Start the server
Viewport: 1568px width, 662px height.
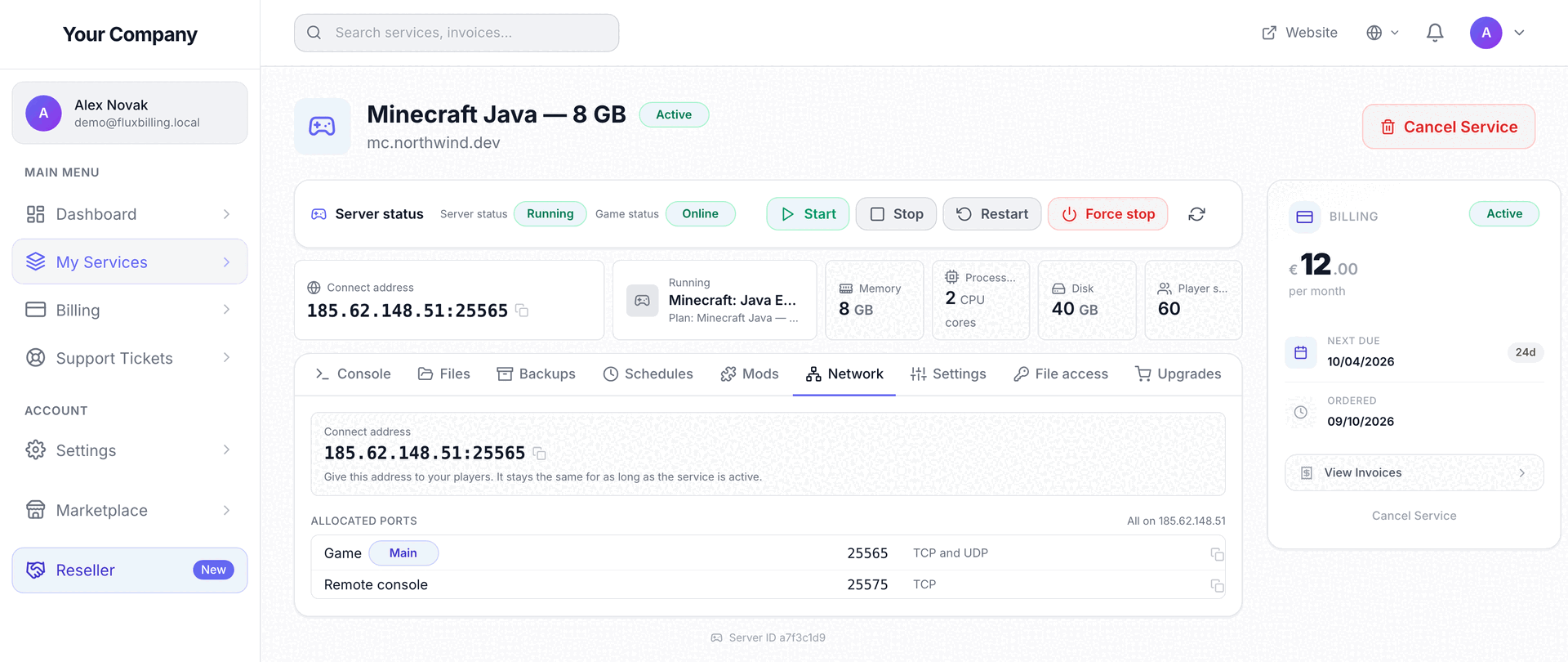tap(808, 214)
